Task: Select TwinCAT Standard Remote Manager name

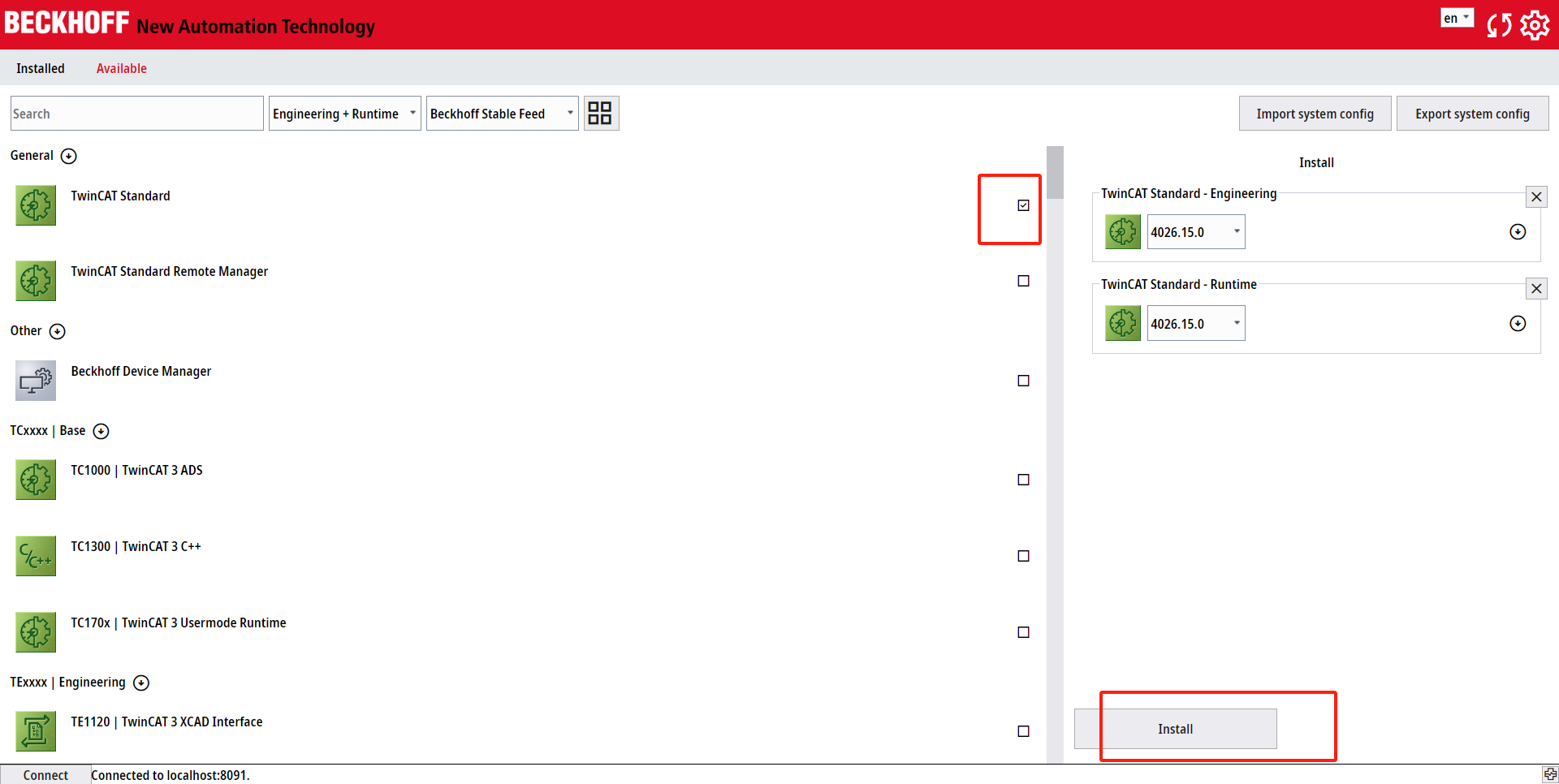Action: 169,271
